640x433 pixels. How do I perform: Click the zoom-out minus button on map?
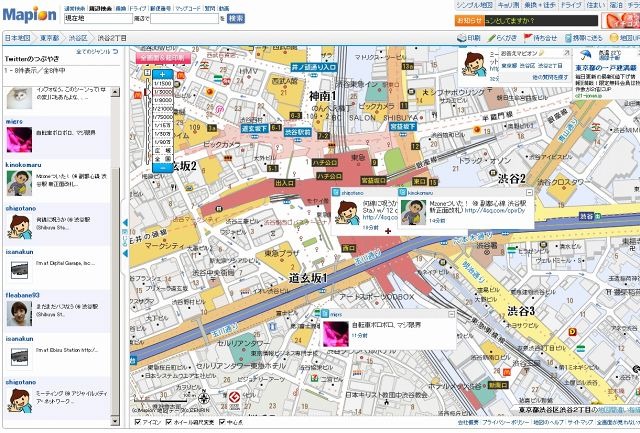(162, 168)
